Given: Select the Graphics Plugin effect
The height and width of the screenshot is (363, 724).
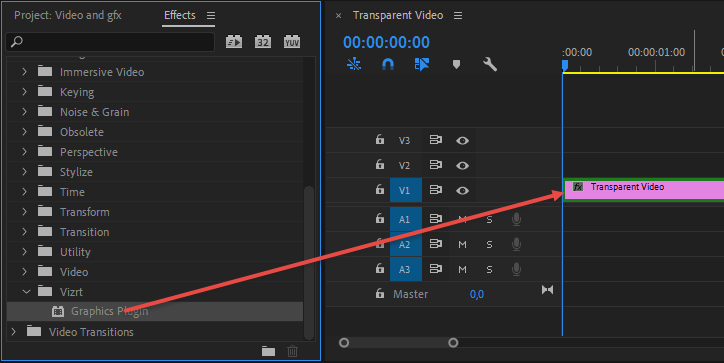Looking at the screenshot, I should tap(155, 312).
